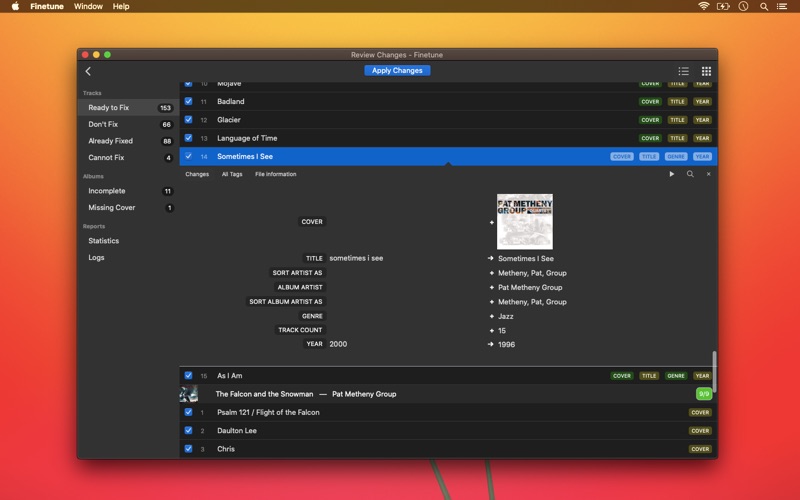Uncheck the Badland track checkbox
Screen dimensions: 800x500
coord(188,101)
